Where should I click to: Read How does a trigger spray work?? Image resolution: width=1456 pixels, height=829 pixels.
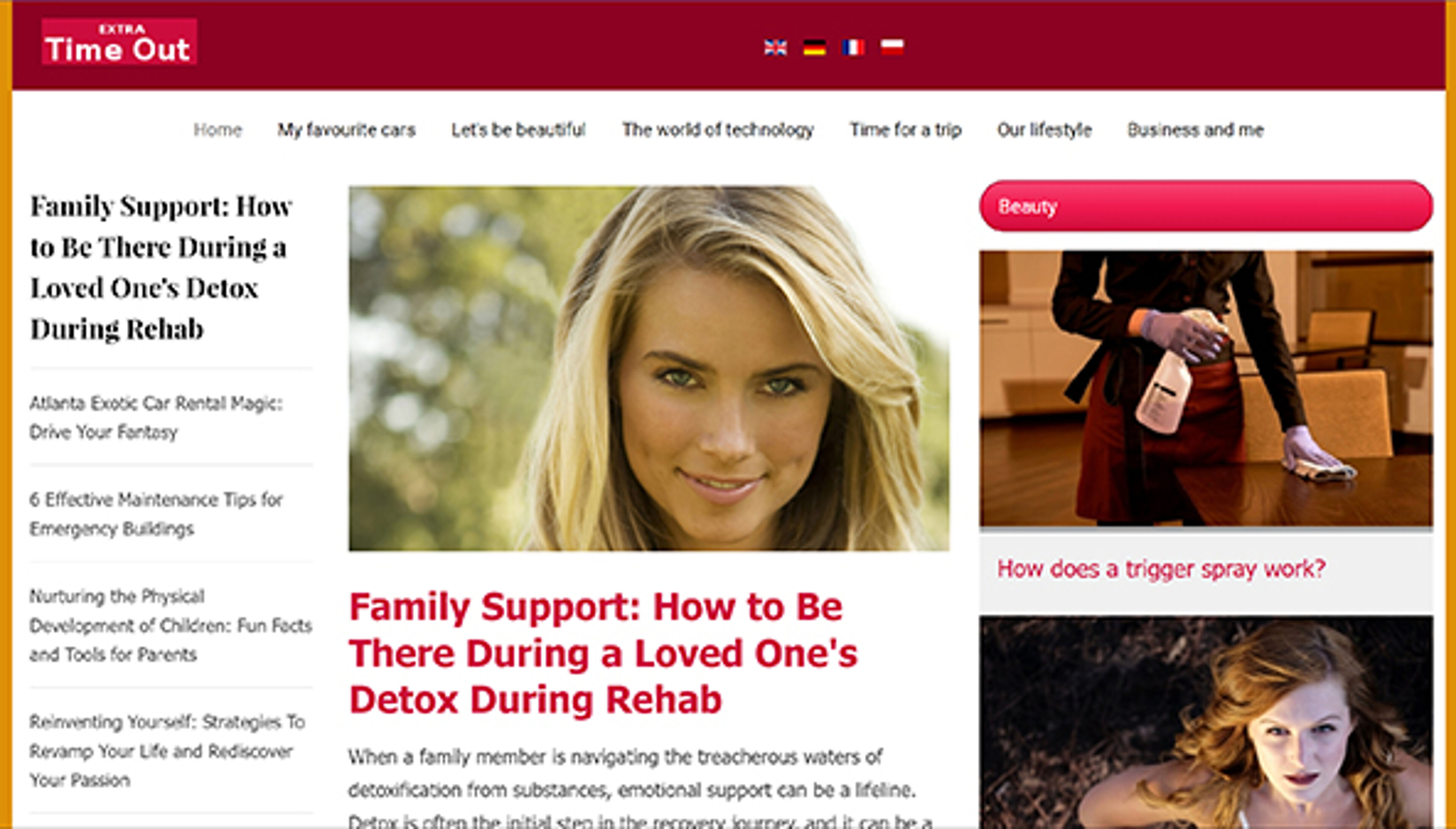pyautogui.click(x=1161, y=569)
